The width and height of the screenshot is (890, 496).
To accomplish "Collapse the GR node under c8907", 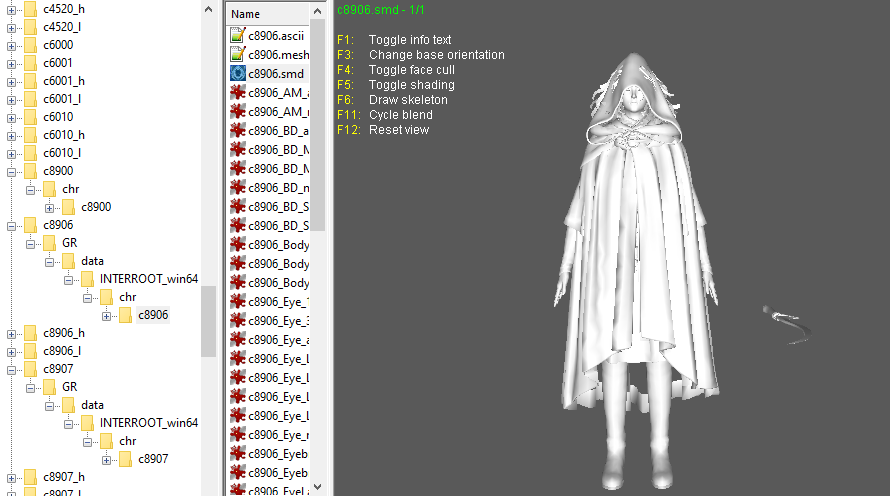I will [31, 388].
